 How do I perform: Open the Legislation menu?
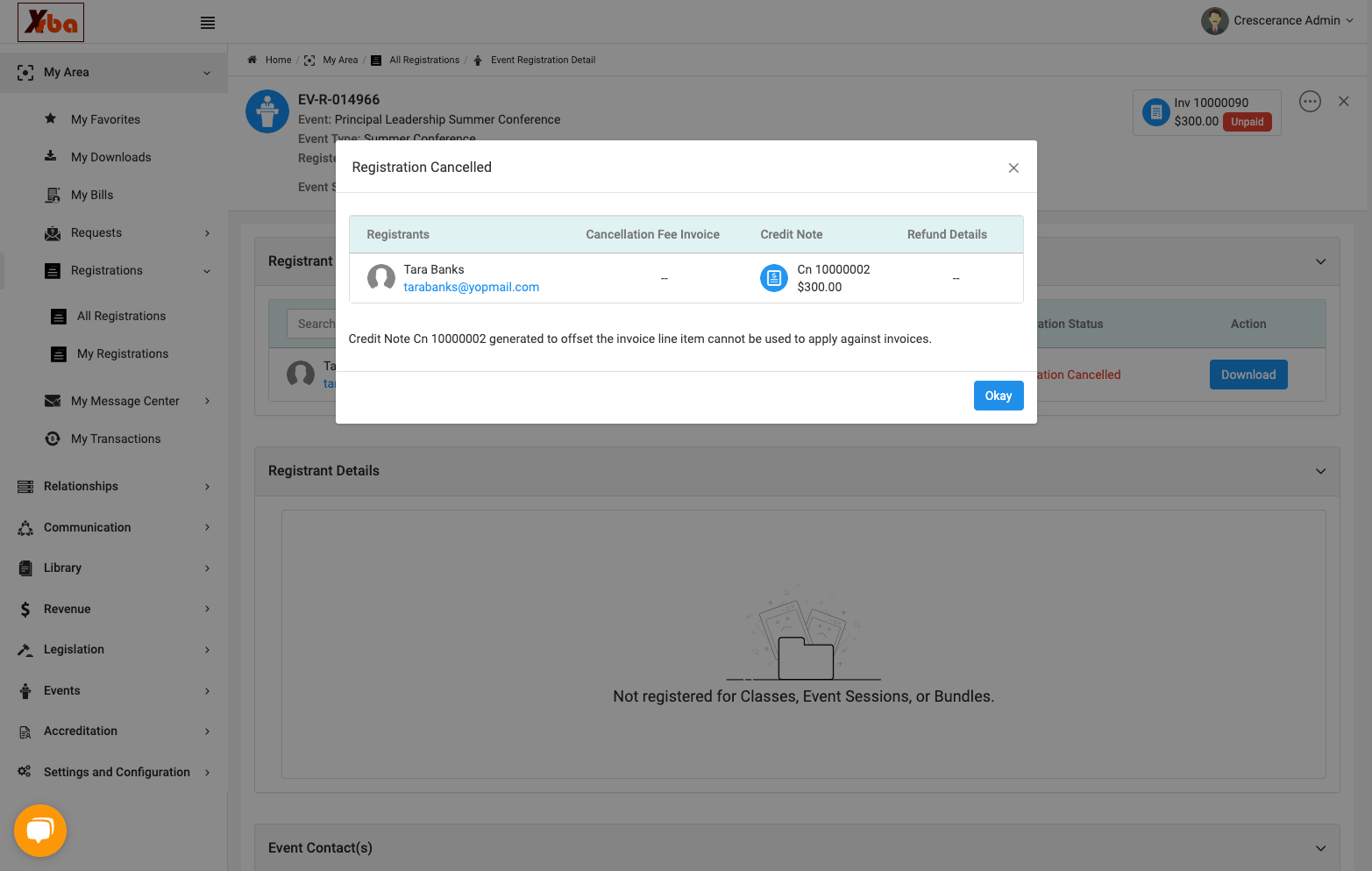tap(114, 649)
